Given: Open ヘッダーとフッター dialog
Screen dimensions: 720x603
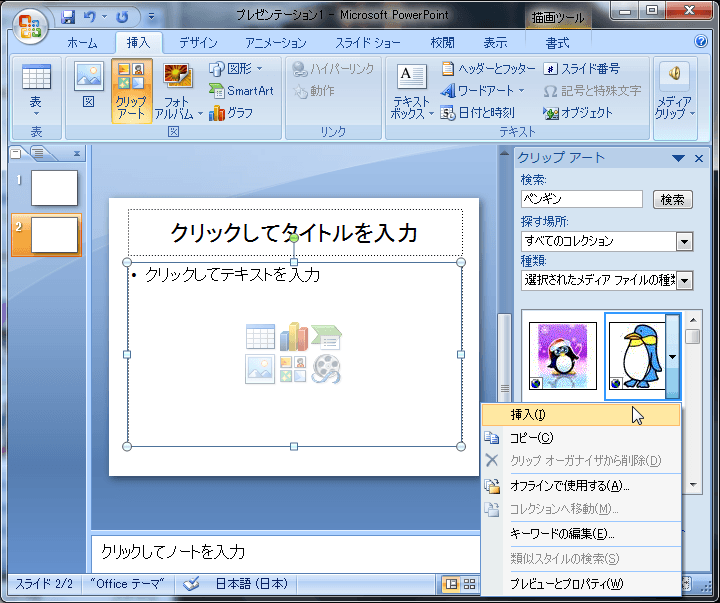Looking at the screenshot, I should (x=488, y=68).
